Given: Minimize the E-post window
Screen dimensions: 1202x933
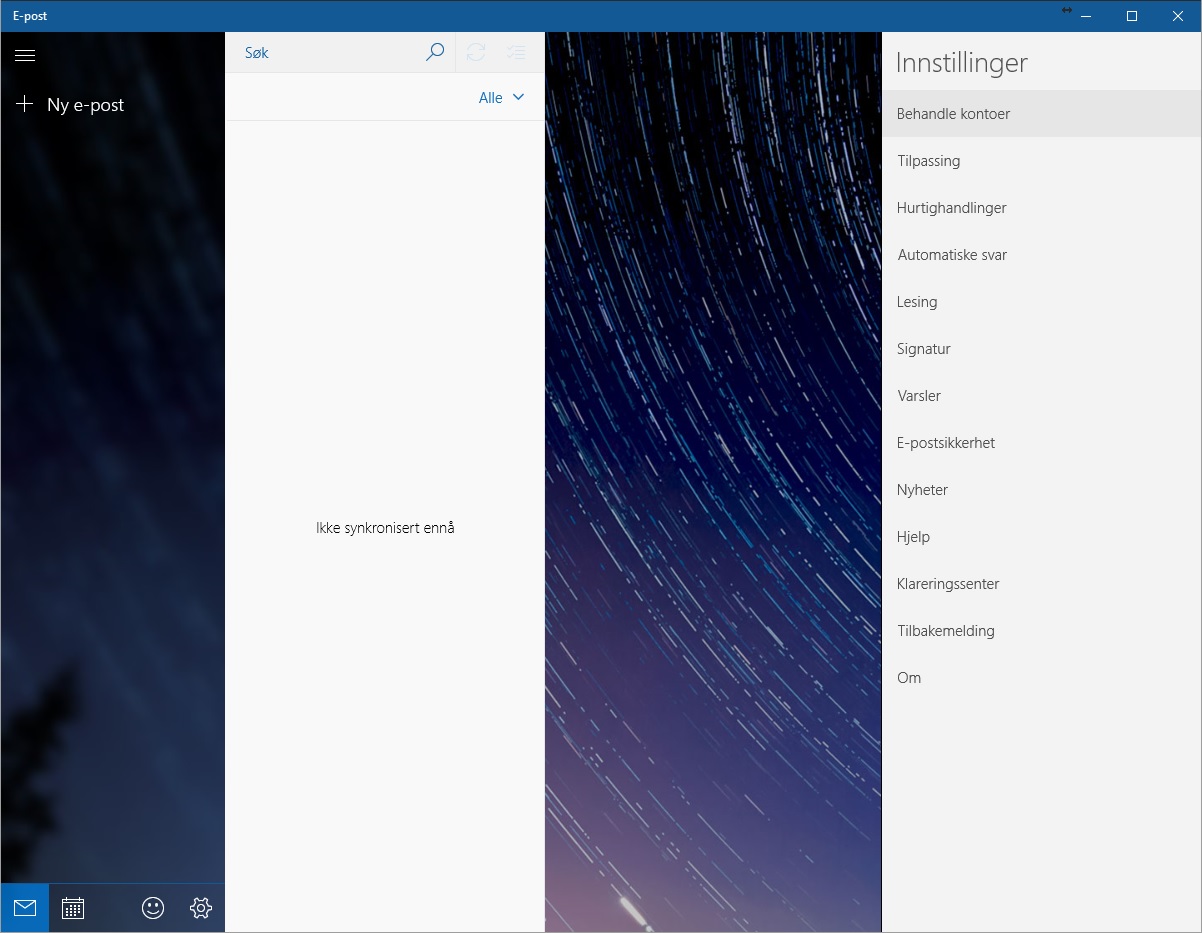Looking at the screenshot, I should pyautogui.click(x=1086, y=16).
